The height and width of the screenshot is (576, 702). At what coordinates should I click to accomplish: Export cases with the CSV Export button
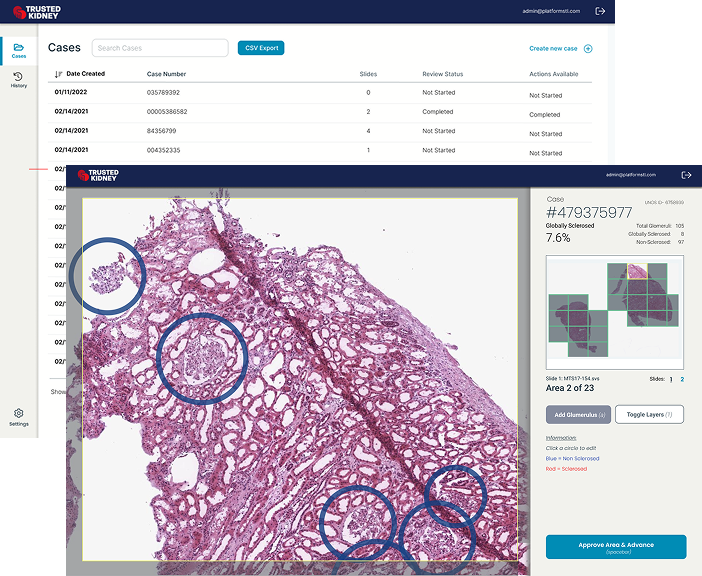pyautogui.click(x=261, y=48)
